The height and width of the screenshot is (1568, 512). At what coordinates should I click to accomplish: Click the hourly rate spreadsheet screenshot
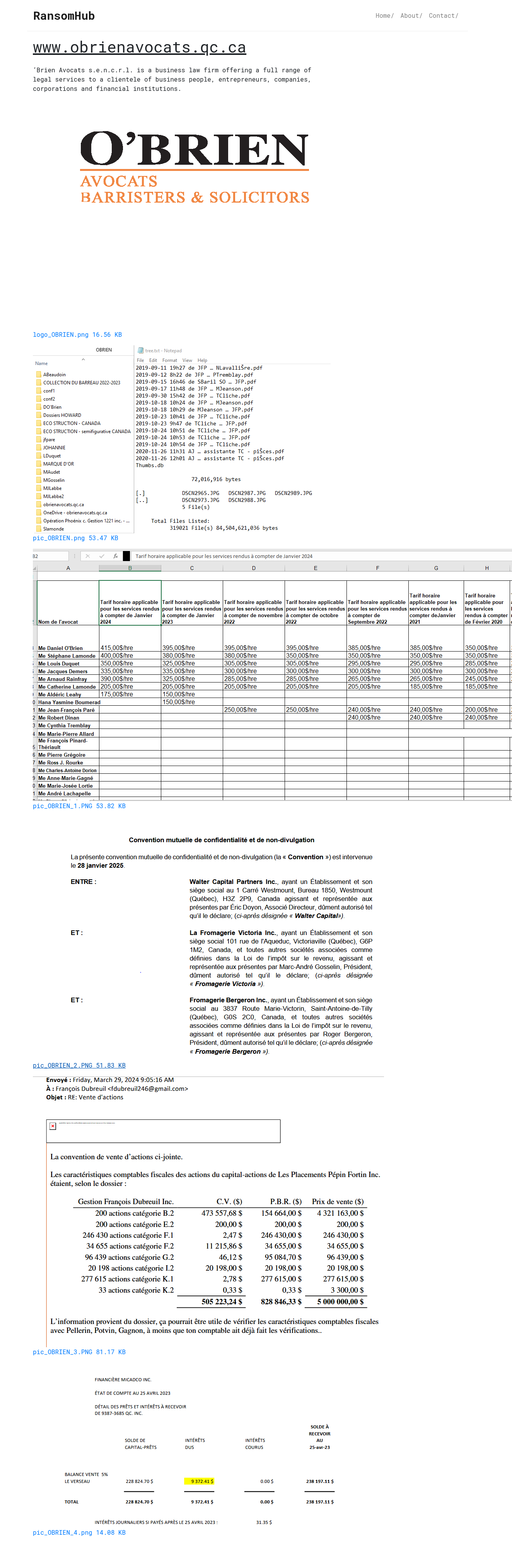coord(272,676)
